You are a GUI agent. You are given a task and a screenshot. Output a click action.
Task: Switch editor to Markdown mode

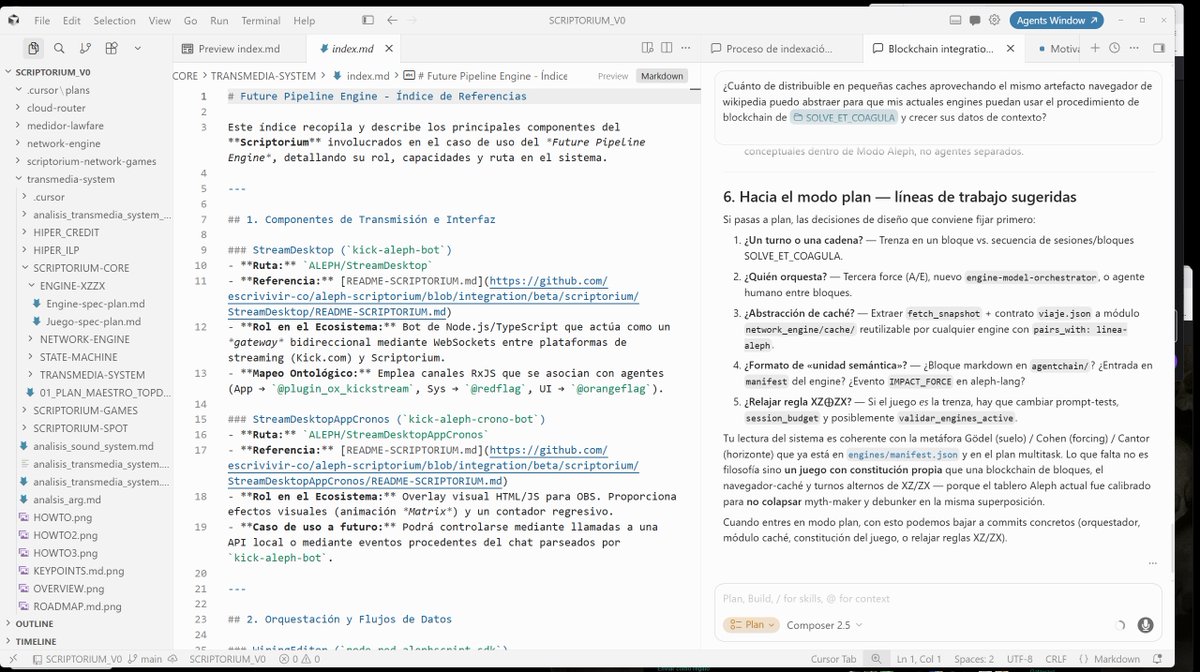click(662, 76)
